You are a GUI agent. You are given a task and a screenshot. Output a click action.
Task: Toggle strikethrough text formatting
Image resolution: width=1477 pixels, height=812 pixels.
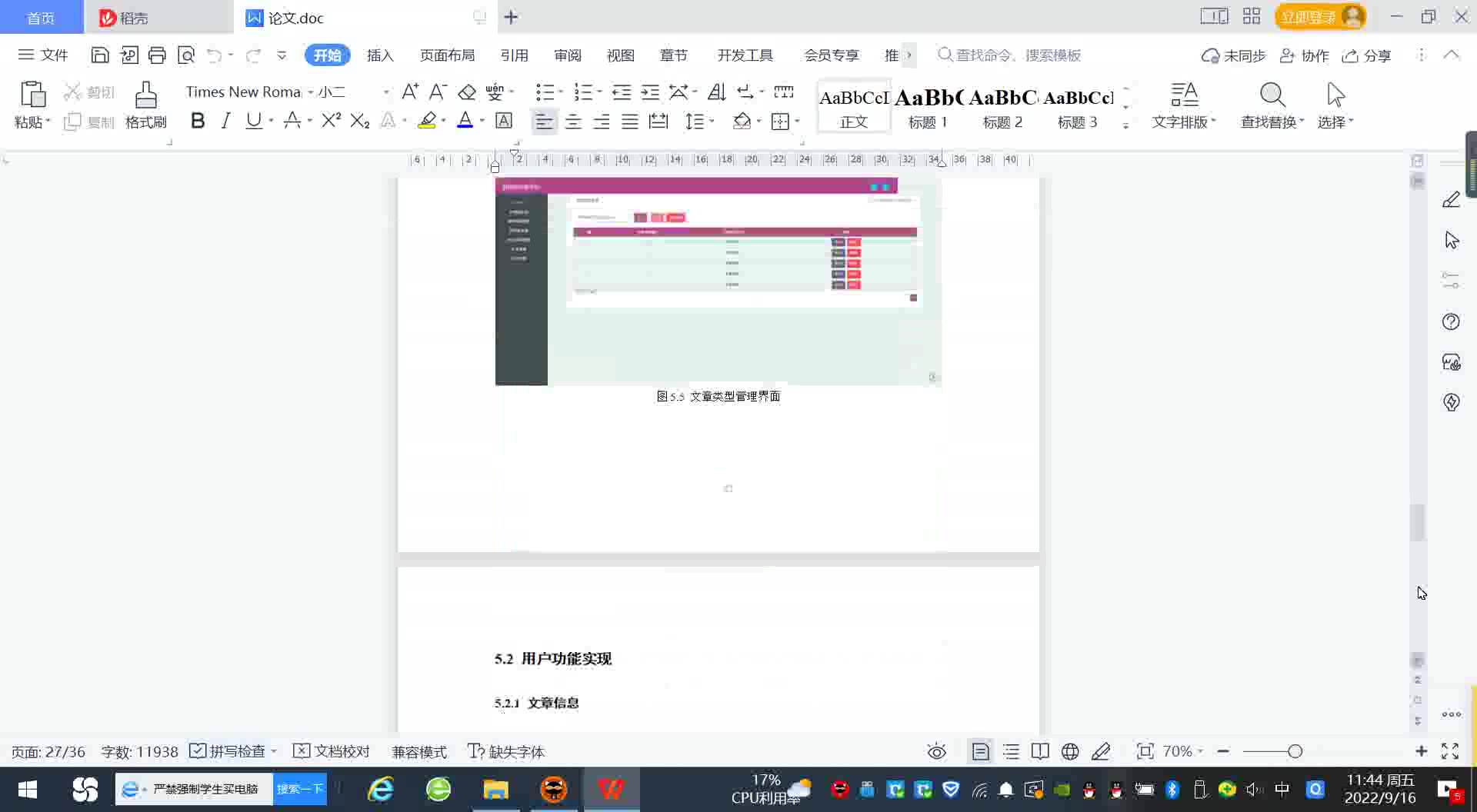point(292,121)
